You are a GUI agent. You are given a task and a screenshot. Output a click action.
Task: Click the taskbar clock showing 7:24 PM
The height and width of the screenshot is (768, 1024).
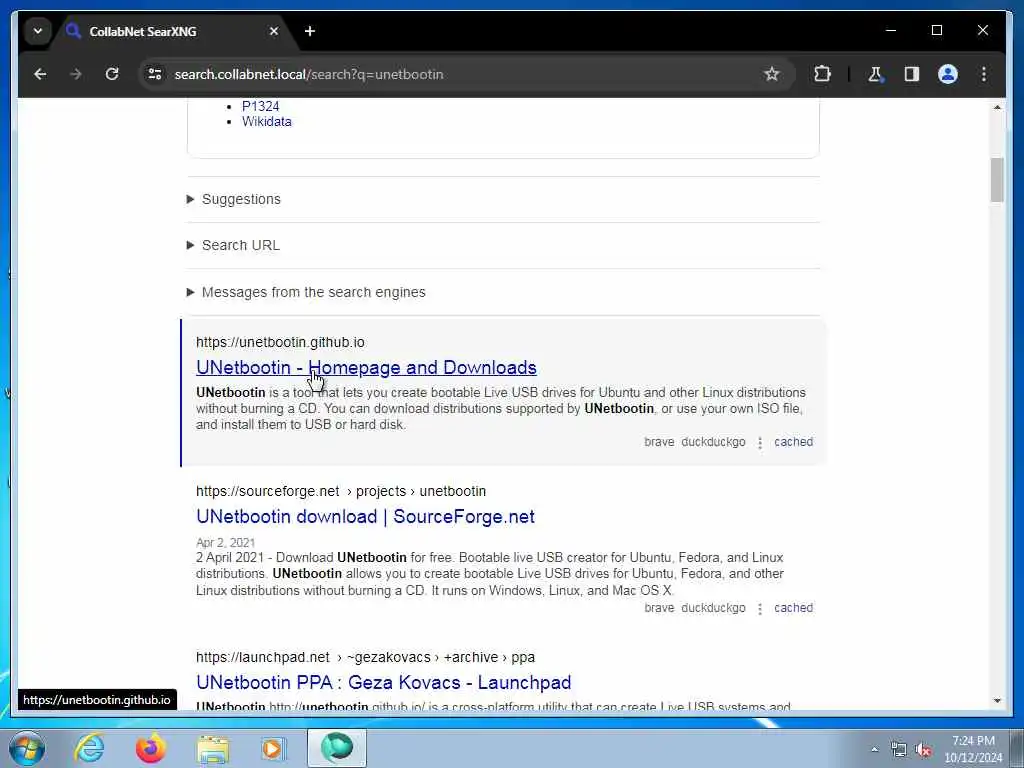click(x=973, y=748)
